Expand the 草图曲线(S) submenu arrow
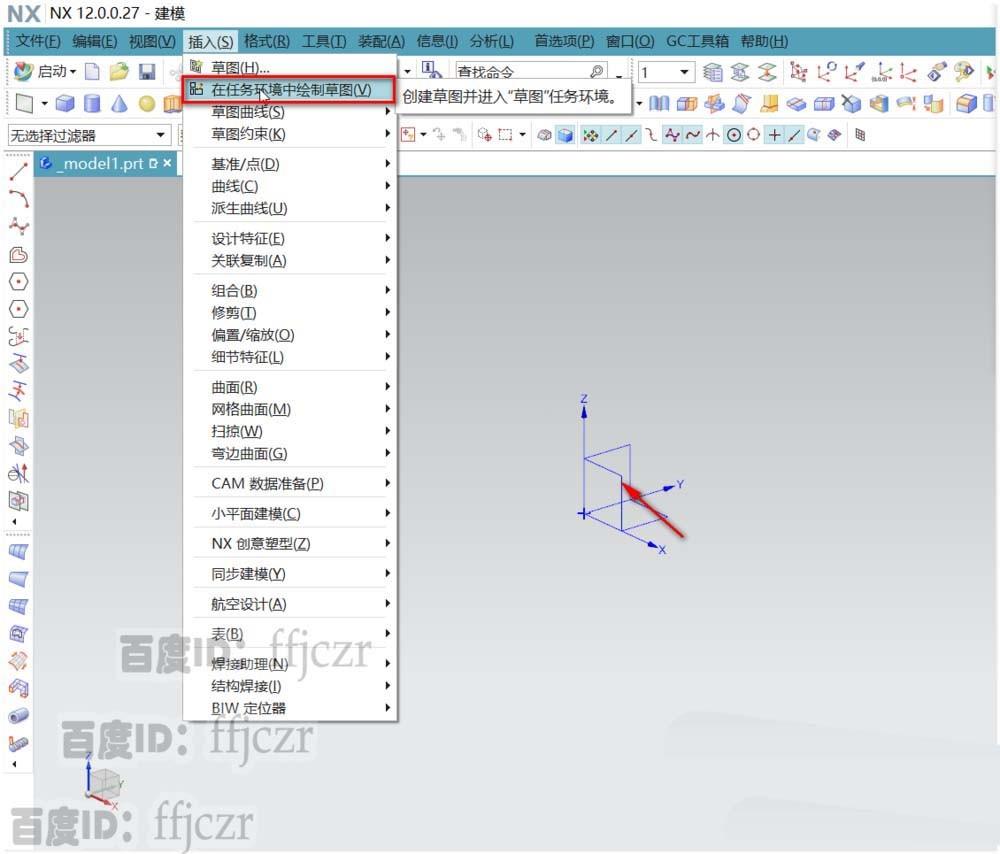 tap(389, 112)
